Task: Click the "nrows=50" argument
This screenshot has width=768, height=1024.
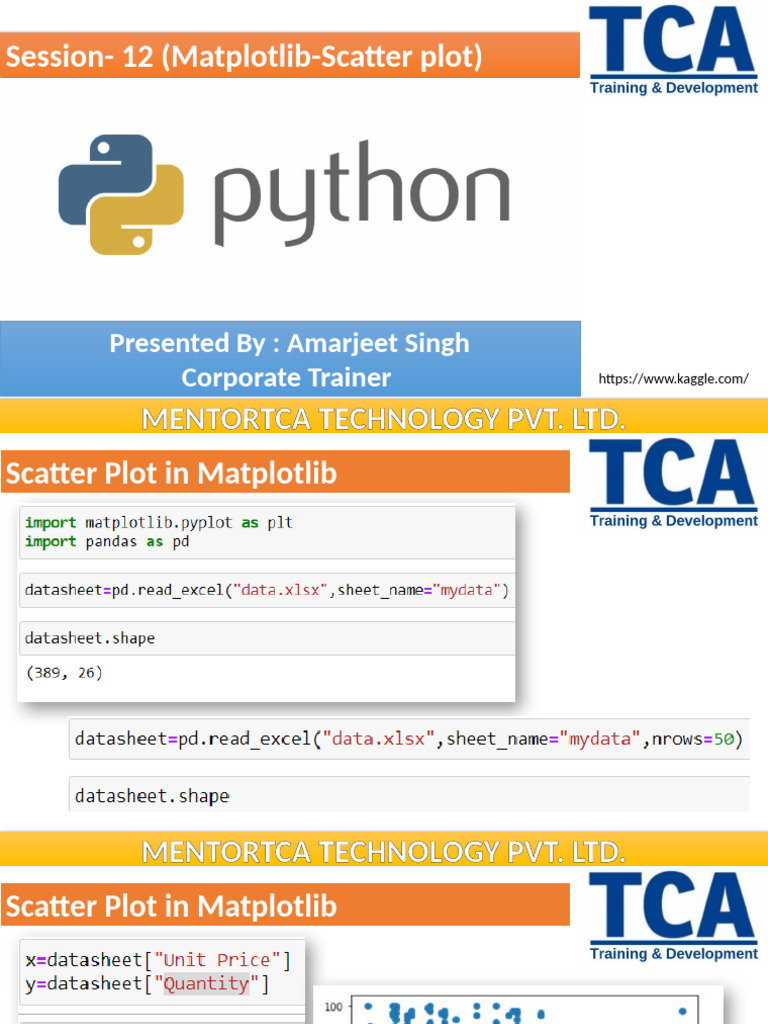Action: tap(693, 739)
